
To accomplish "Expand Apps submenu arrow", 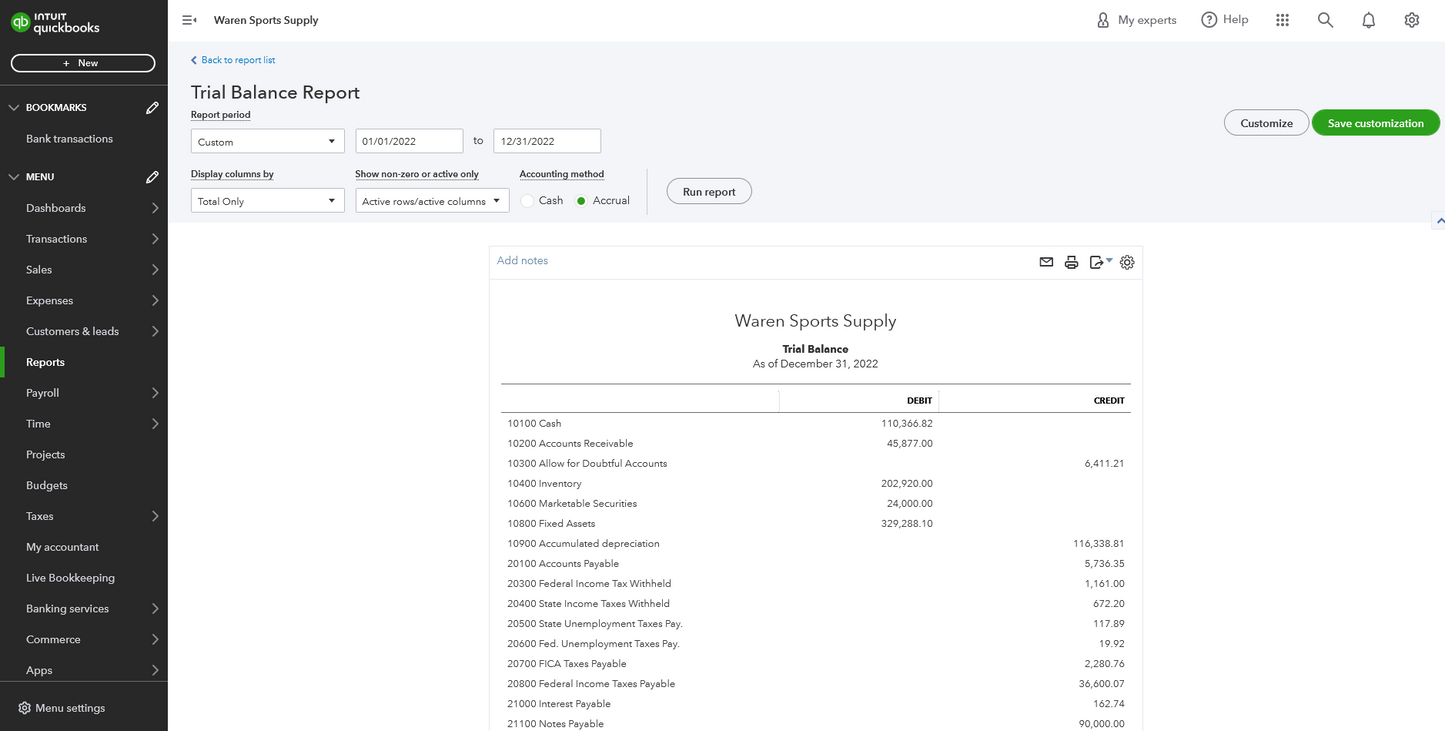I will (155, 670).
